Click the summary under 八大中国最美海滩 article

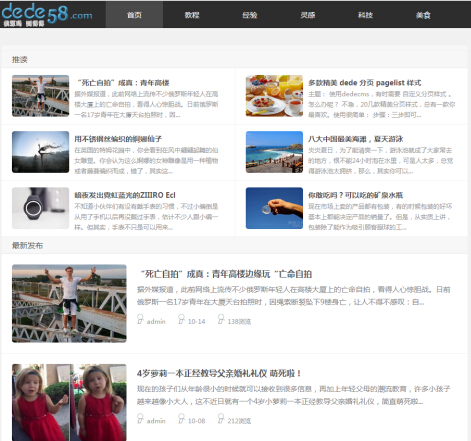pos(380,161)
